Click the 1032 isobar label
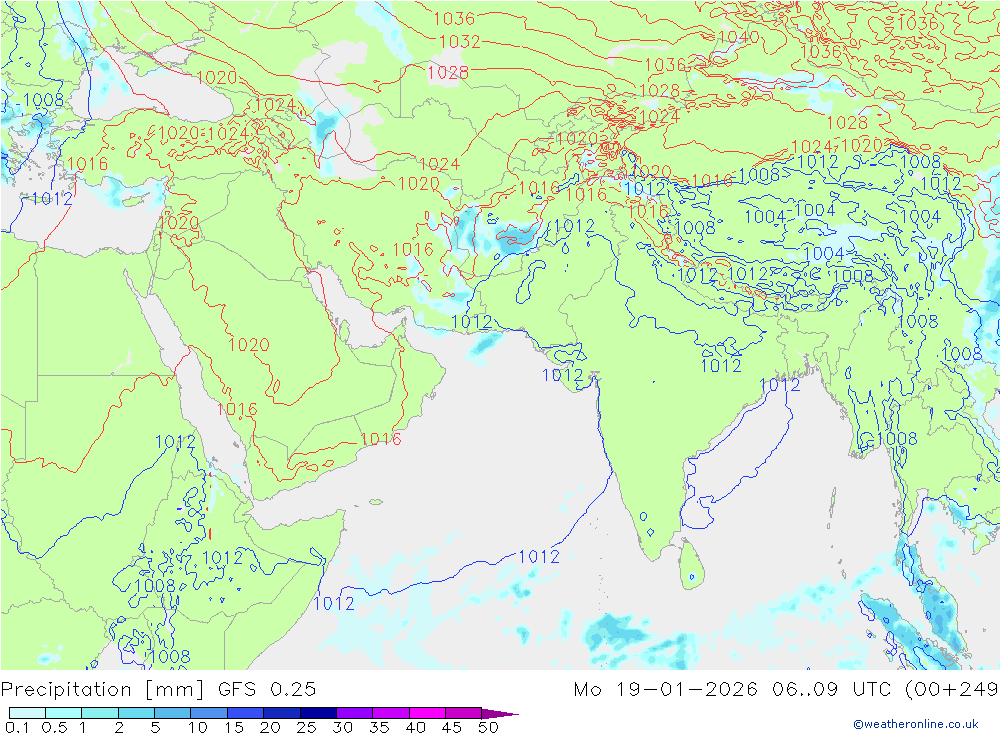Viewport: 1000px width, 733px height. [459, 41]
